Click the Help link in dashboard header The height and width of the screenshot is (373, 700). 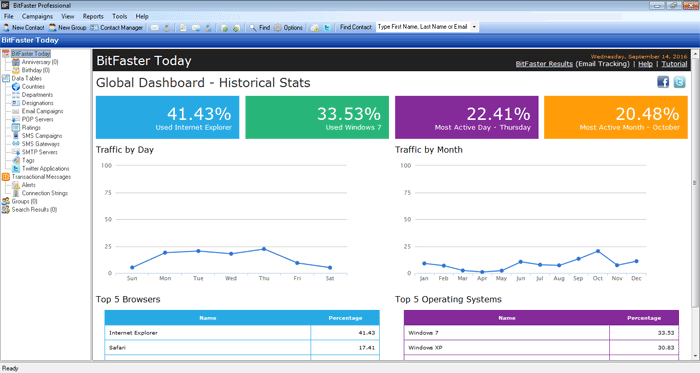(645, 64)
